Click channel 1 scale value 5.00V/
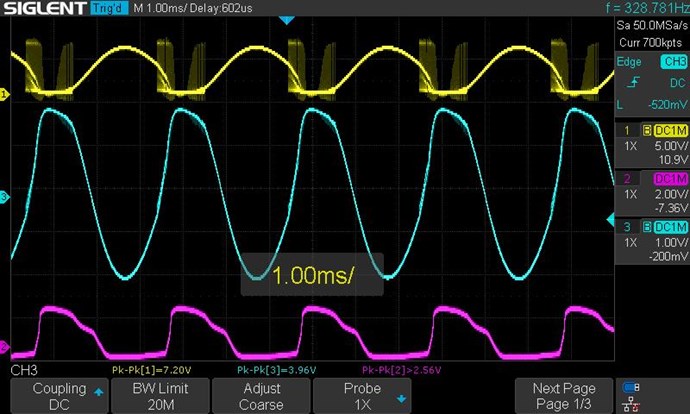The height and width of the screenshot is (414, 690). click(671, 146)
